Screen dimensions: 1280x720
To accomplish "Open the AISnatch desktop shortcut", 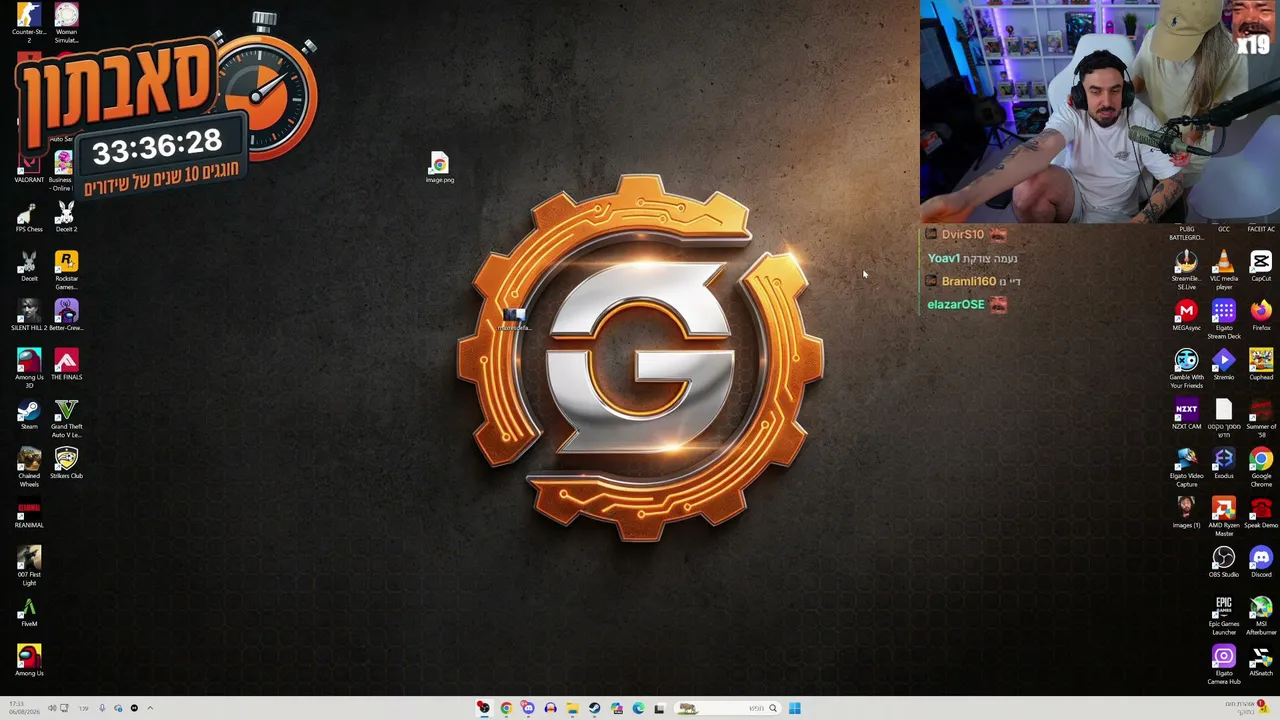I will [1261, 660].
